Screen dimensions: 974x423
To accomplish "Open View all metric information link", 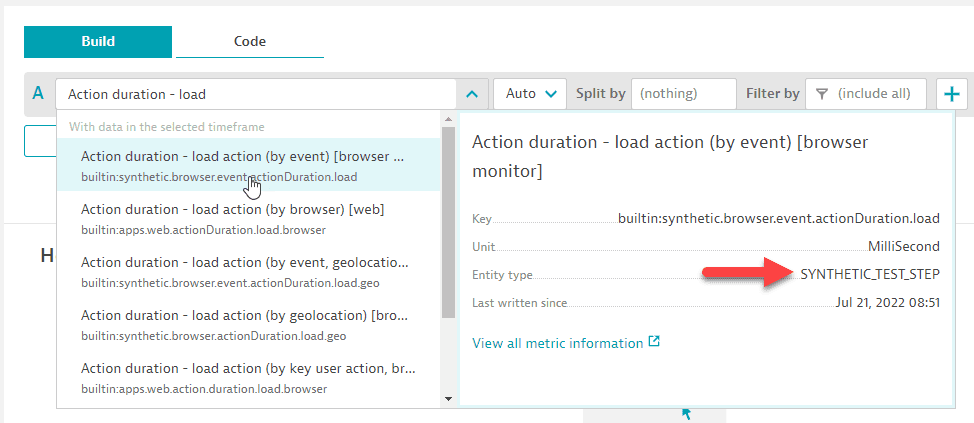I will click(557, 343).
